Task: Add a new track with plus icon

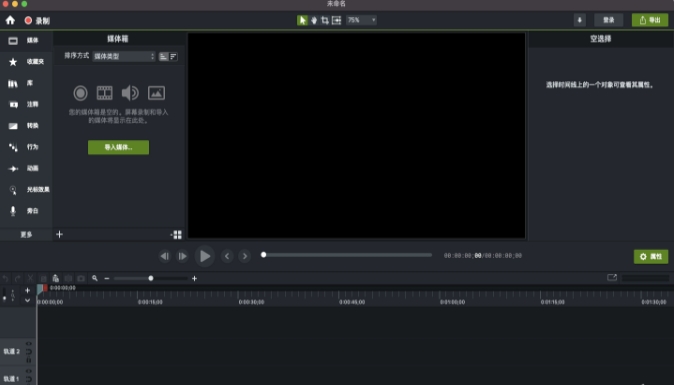Action: coord(28,290)
